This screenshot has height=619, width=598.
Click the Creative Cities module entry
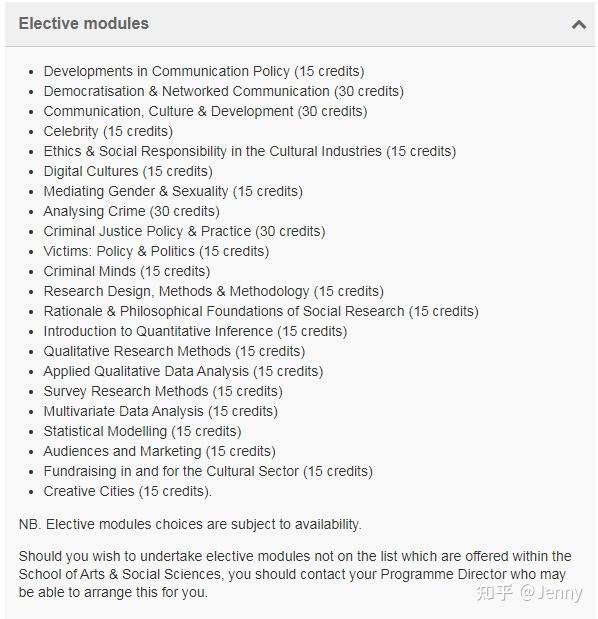[127, 491]
